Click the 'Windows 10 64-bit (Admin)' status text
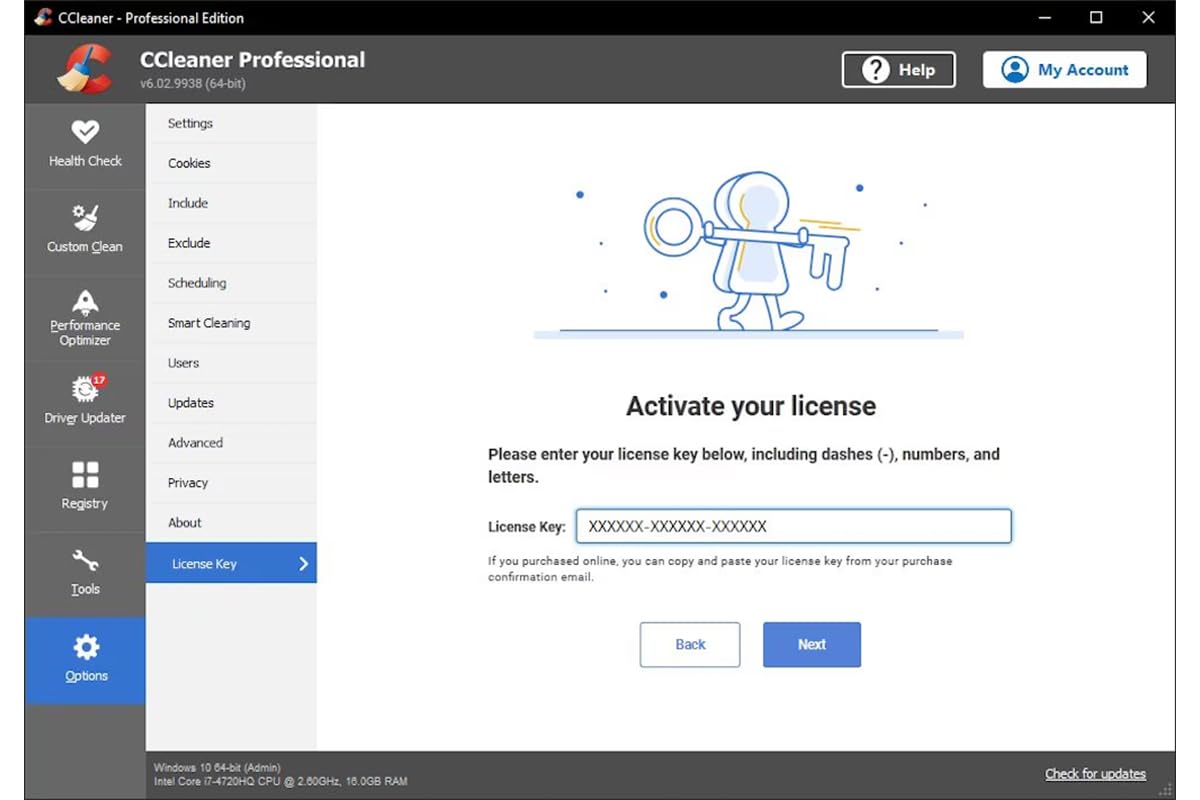Viewport: 1200px width, 800px height. pos(217,768)
